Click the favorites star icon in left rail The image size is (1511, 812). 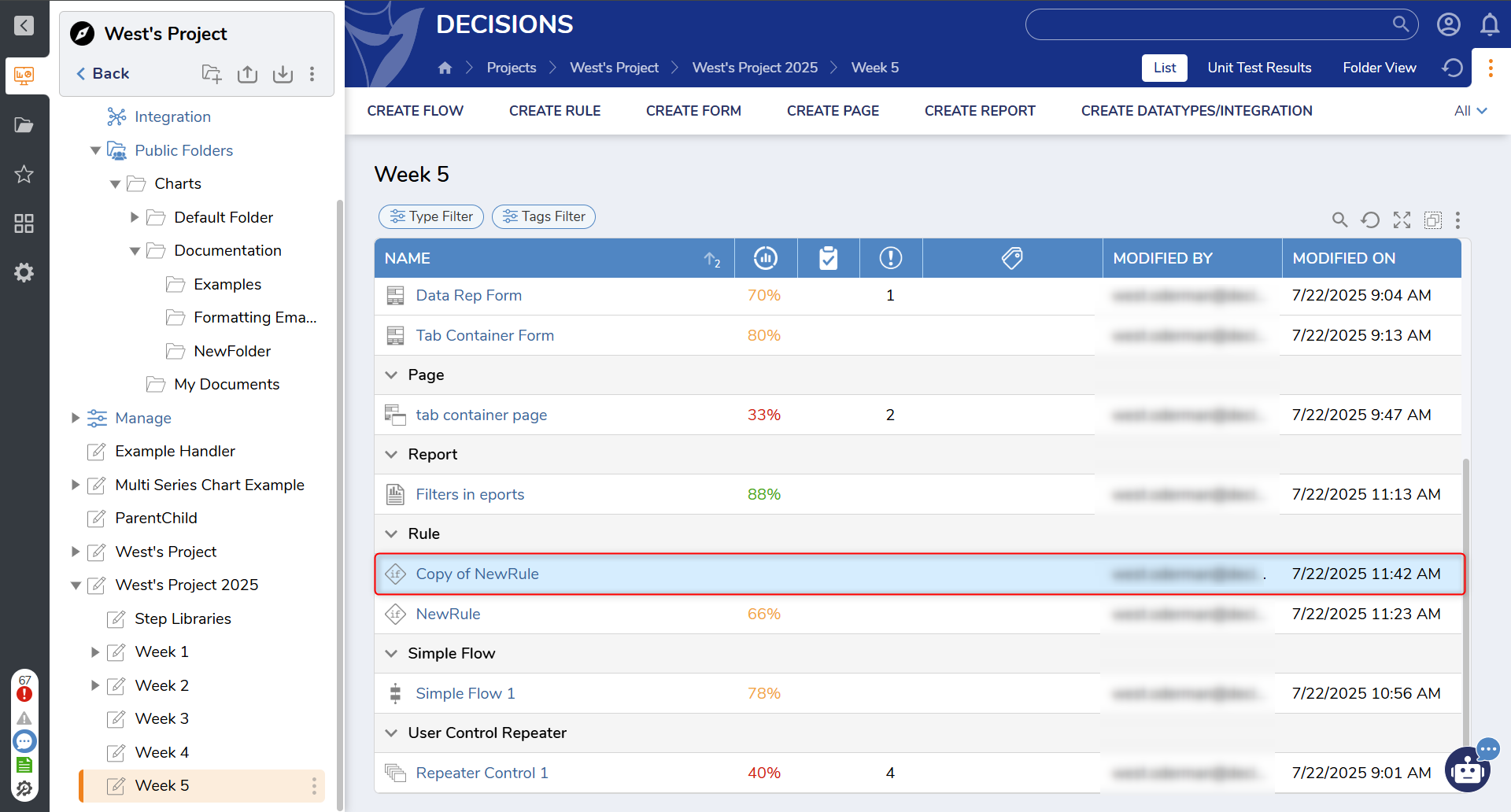[24, 175]
